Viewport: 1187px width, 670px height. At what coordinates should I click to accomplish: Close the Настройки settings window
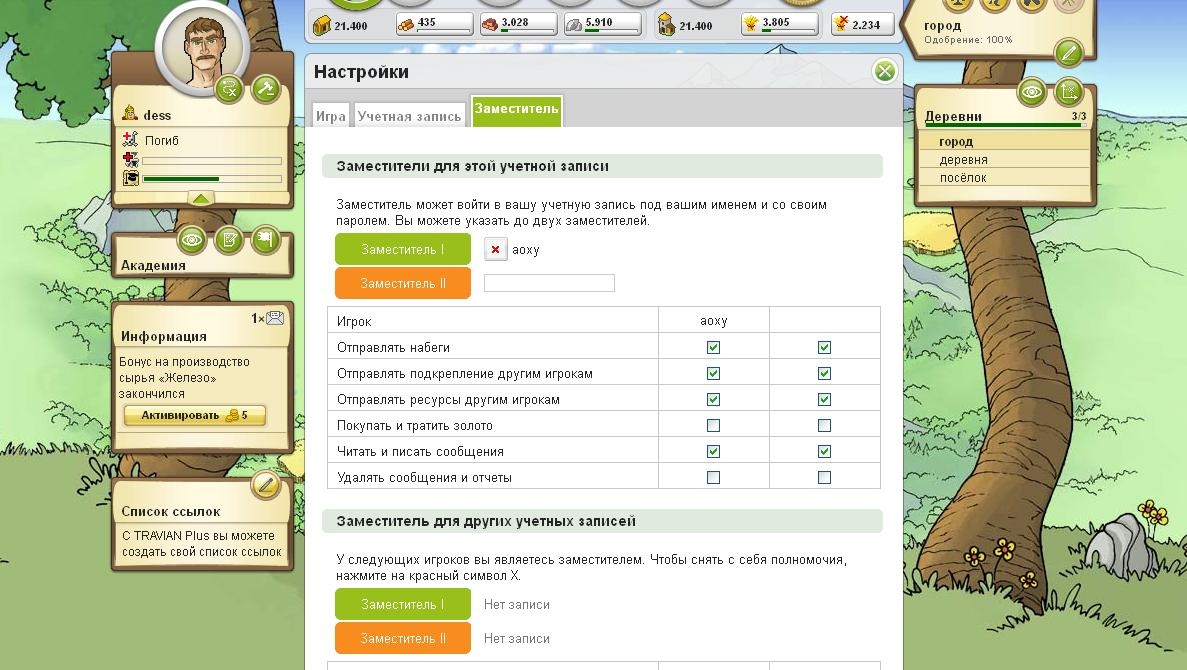coord(884,71)
